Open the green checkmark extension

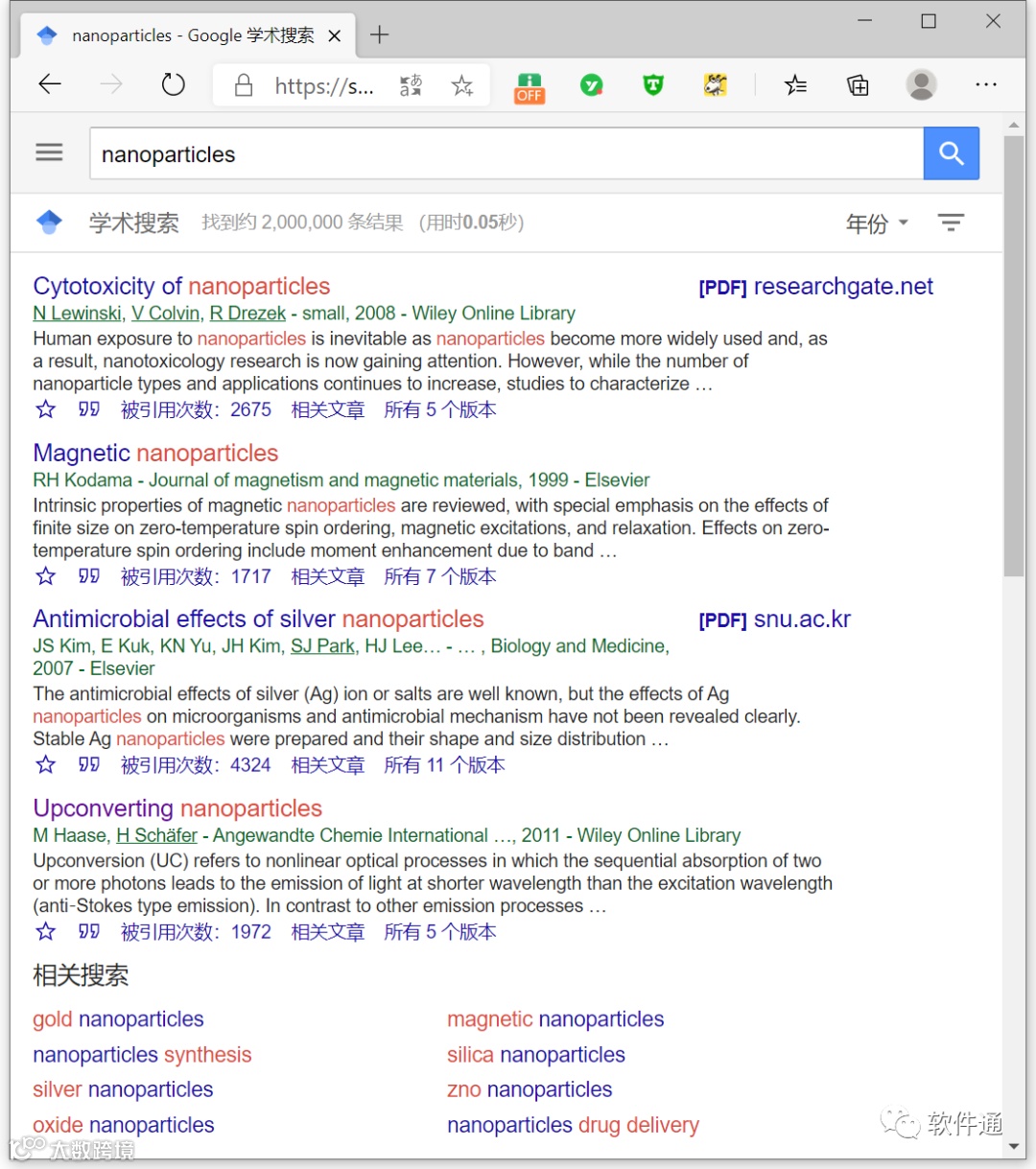tap(592, 86)
